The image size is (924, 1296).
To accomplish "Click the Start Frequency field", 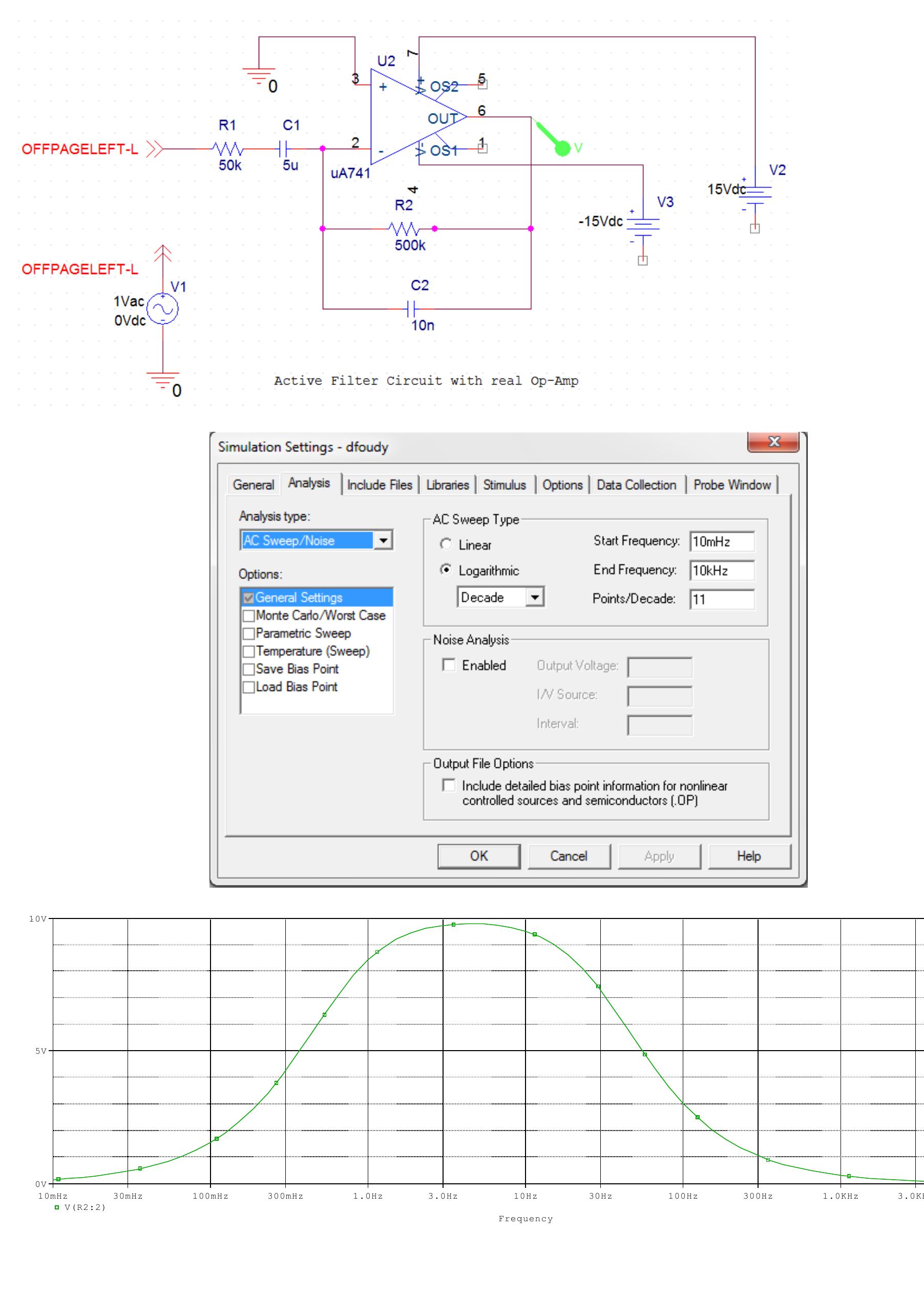I will click(722, 541).
